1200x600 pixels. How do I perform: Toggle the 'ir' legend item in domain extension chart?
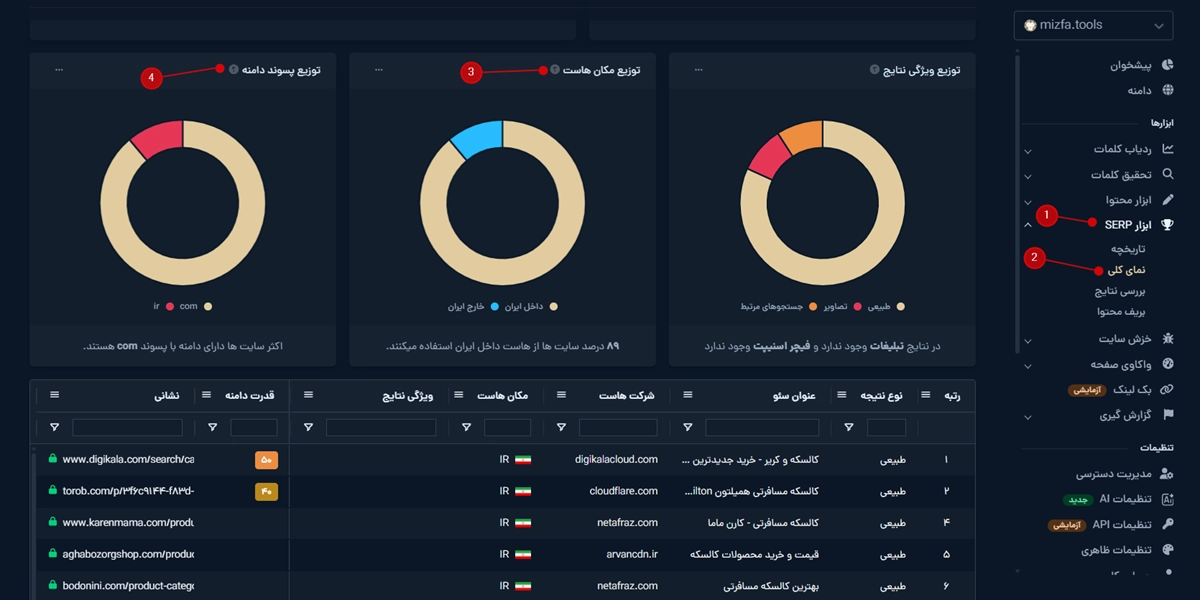coord(163,307)
